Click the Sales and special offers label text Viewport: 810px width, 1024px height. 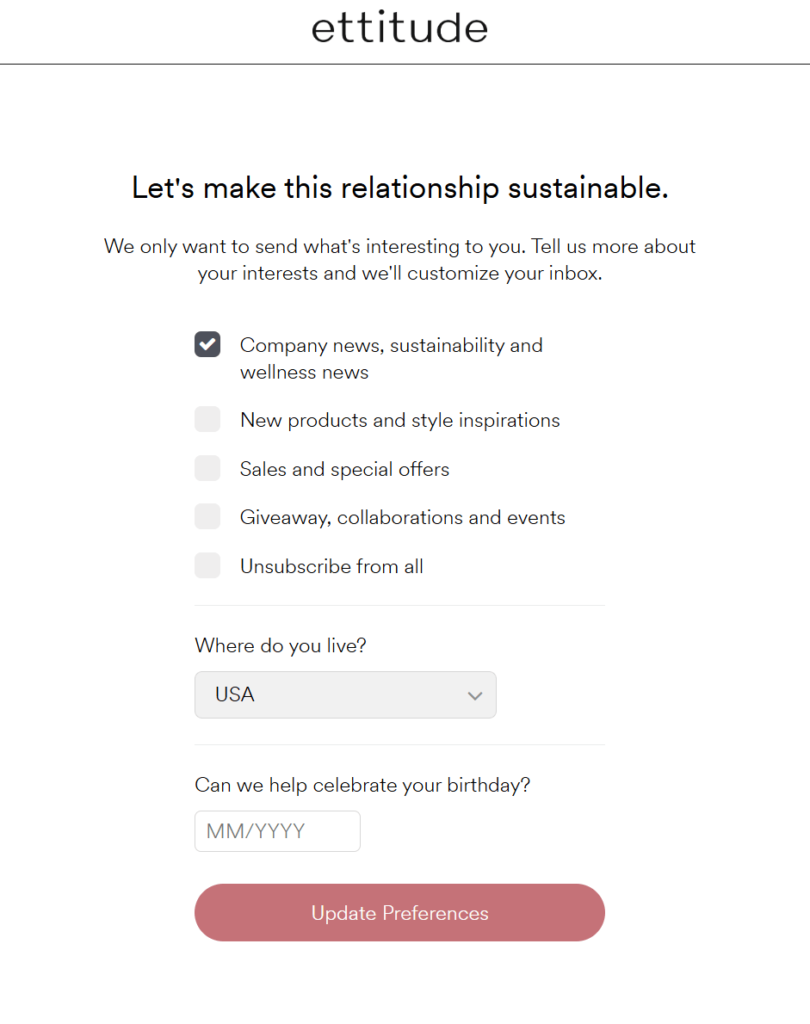(x=344, y=468)
